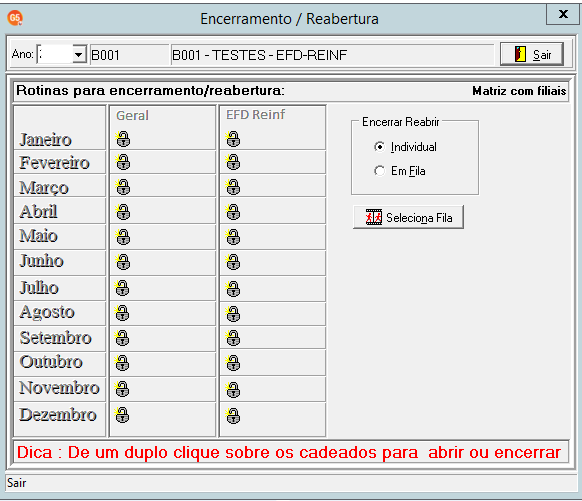582x501 pixels.
Task: Click the Geral padlock for Abril
Action: (123, 212)
